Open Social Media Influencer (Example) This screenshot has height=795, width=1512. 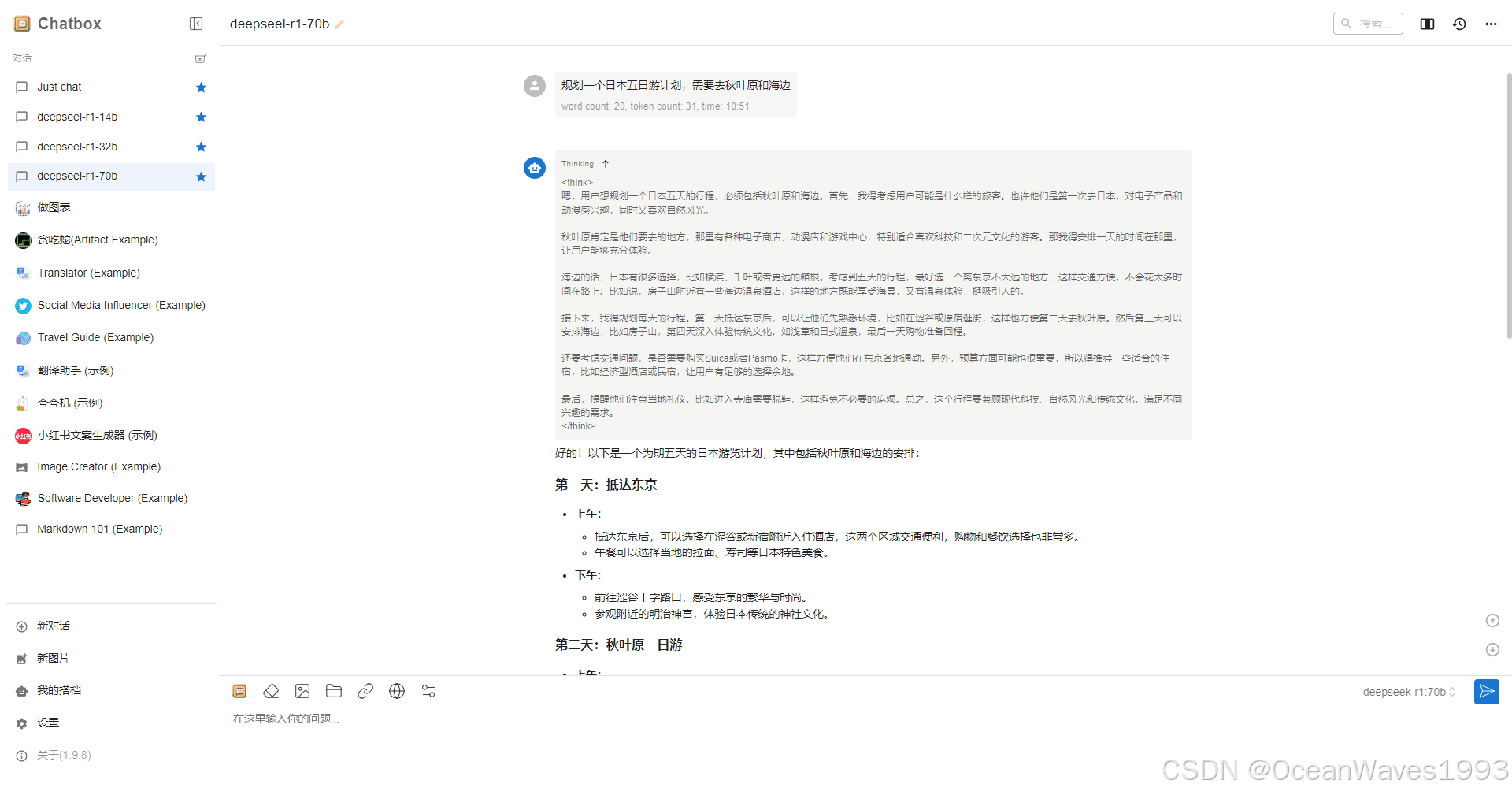point(111,305)
